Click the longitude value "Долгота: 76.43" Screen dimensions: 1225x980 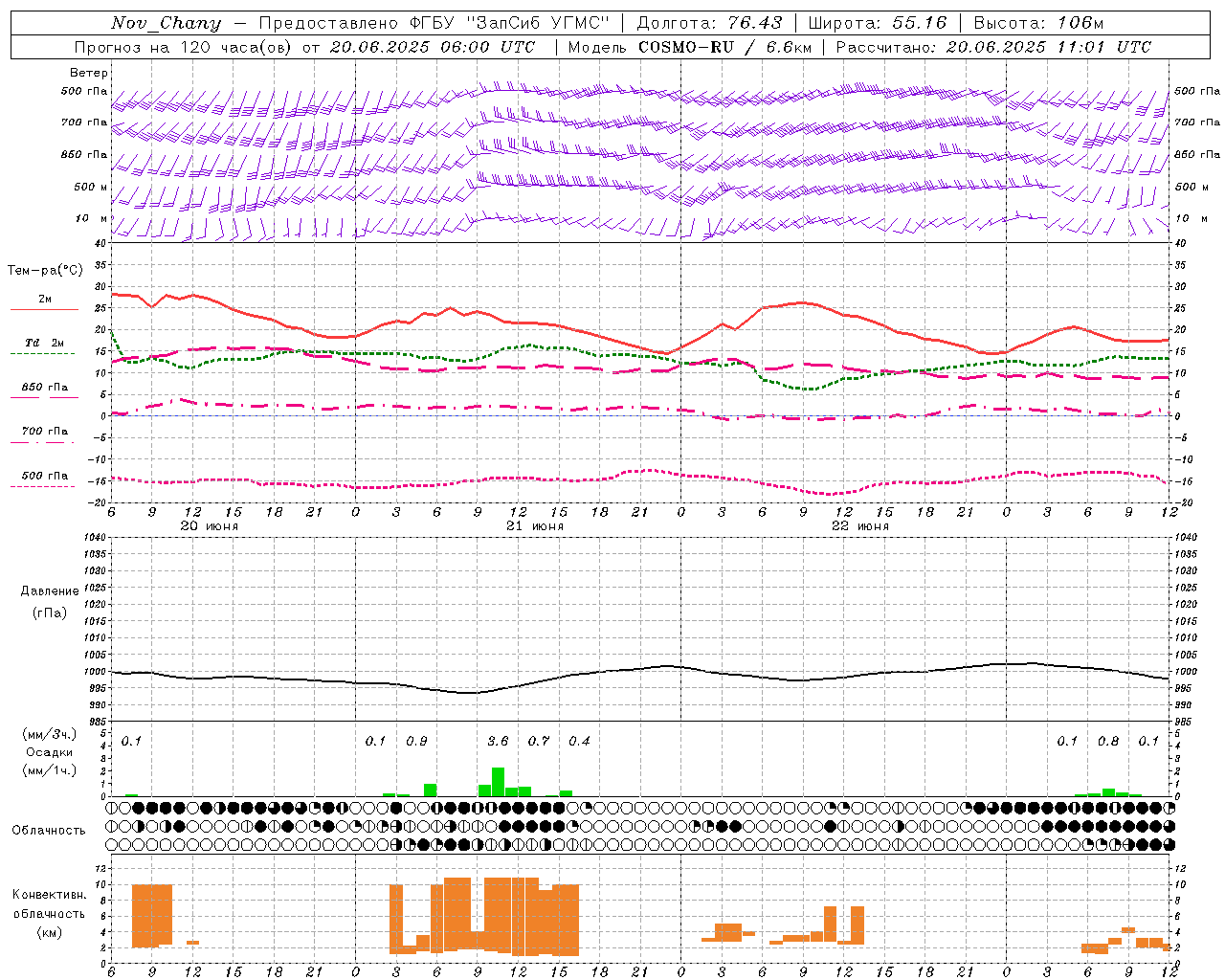pyautogui.click(x=709, y=23)
